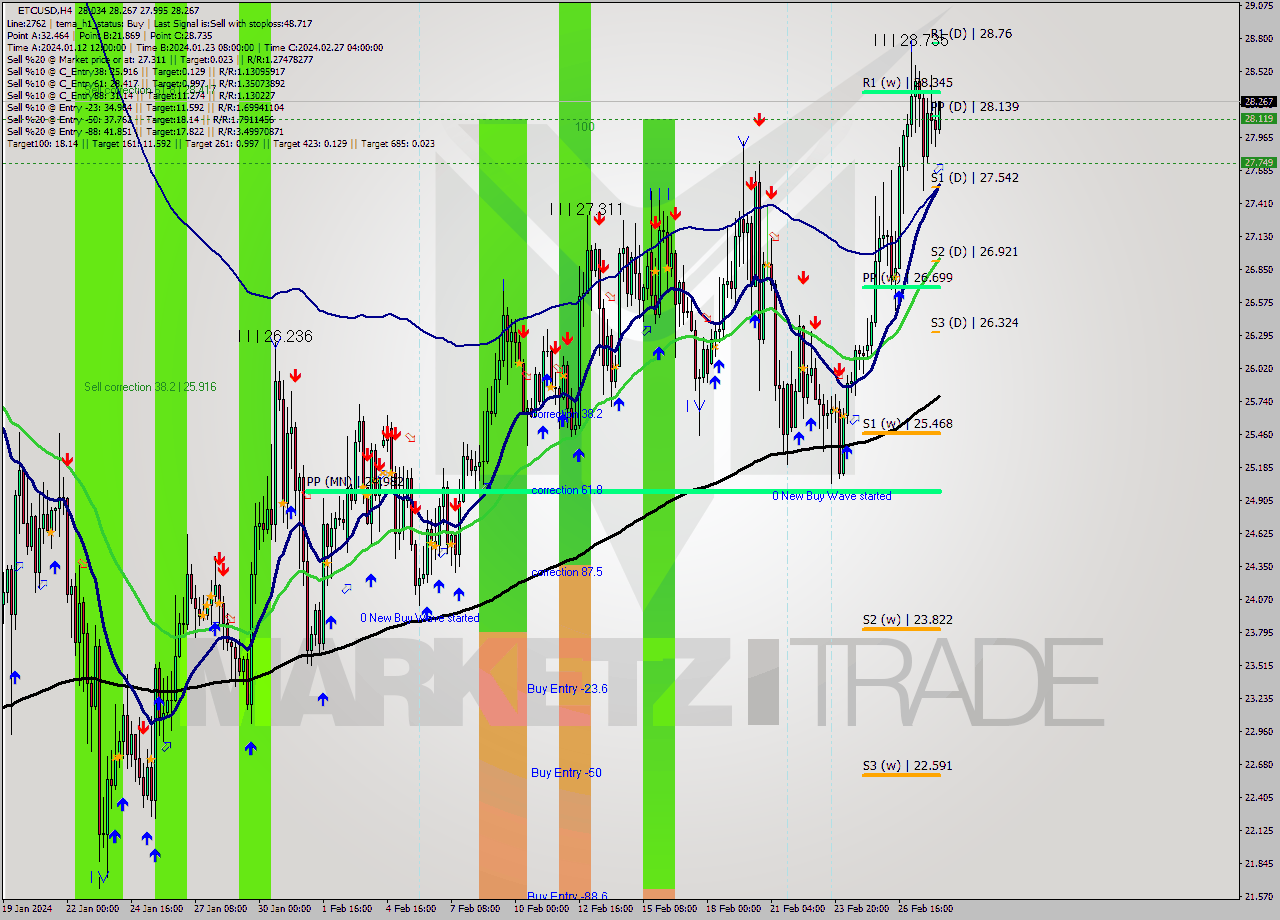Click the 'I I I 27.311' wave label

(586, 209)
